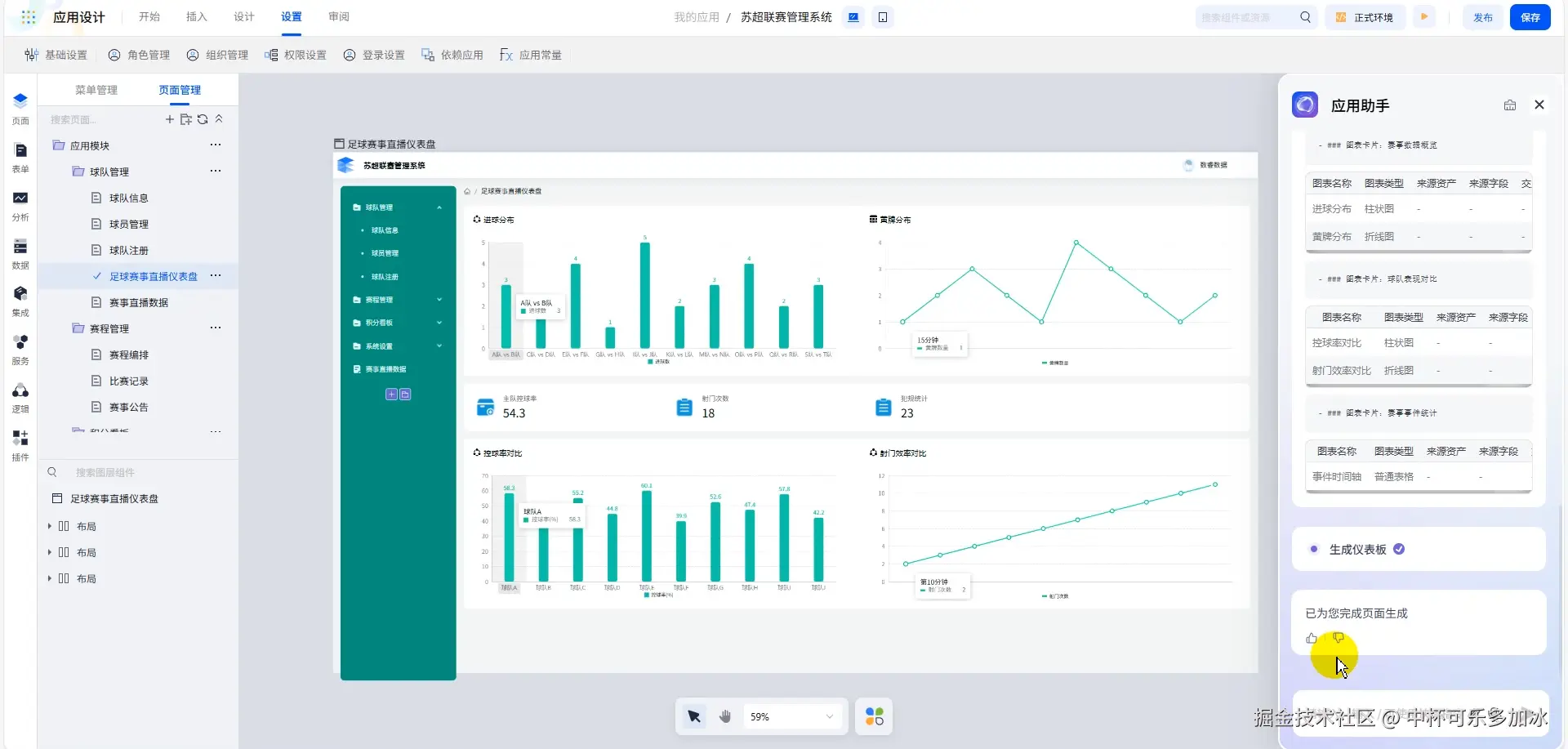Click the 发布 button
Viewport: 1568px width, 749px height.
pyautogui.click(x=1483, y=17)
